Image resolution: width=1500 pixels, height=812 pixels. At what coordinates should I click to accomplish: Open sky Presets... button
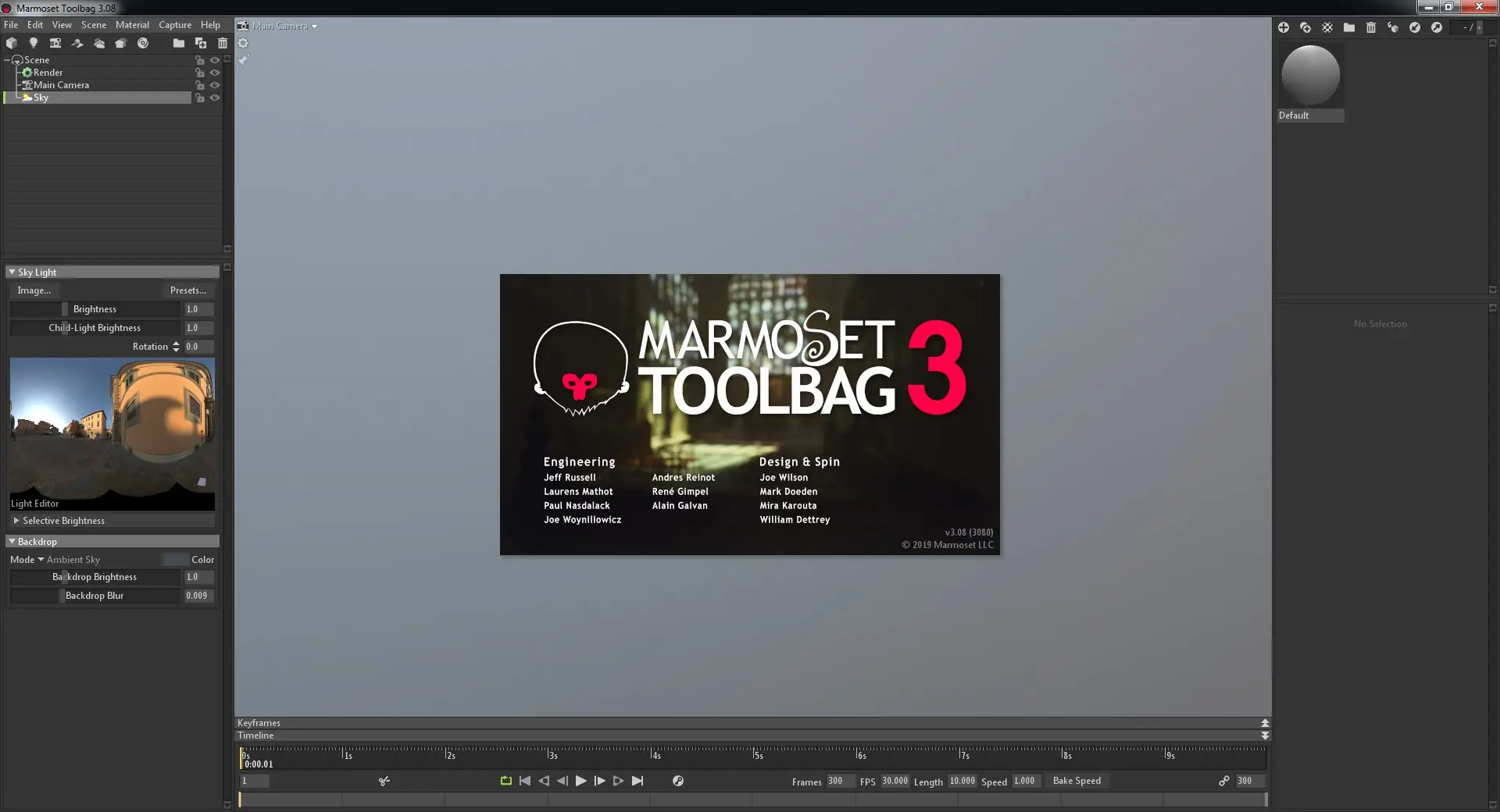point(188,290)
